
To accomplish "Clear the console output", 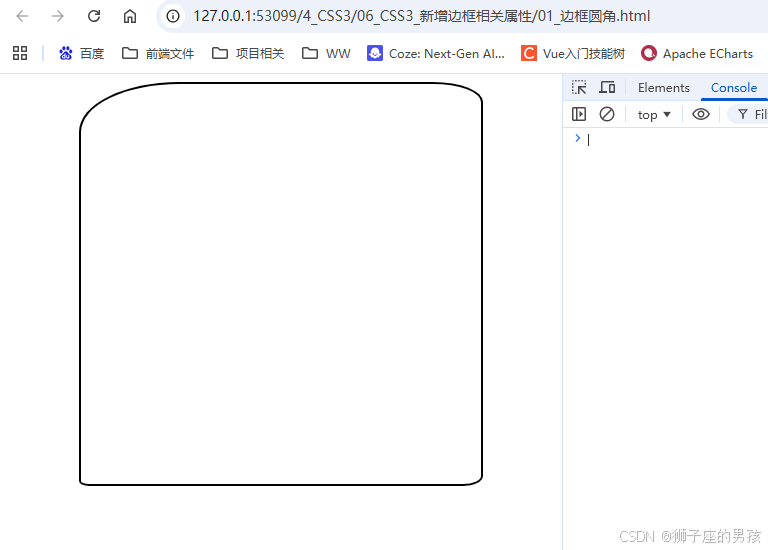I will coord(607,115).
